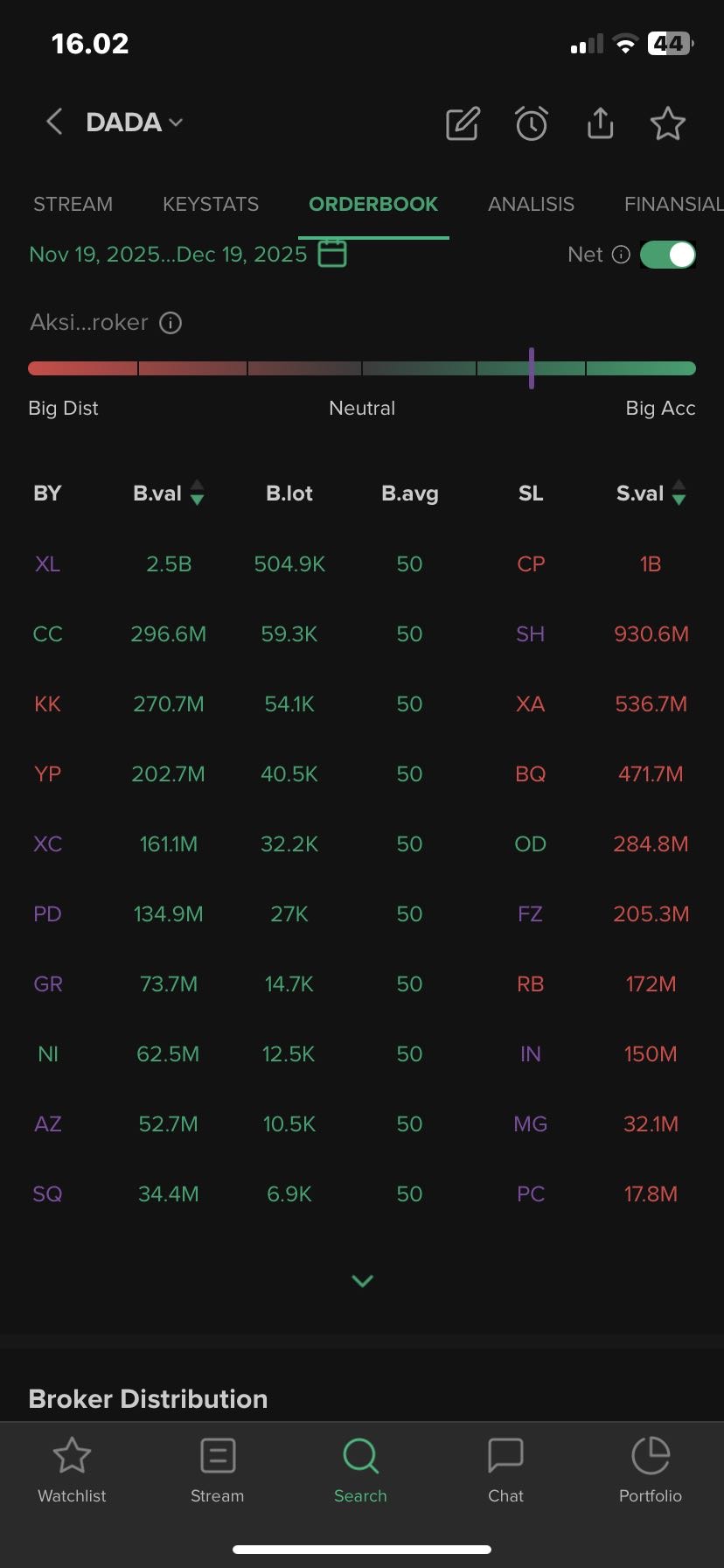Open the note edit icon
This screenshot has width=724, height=1568.
click(x=463, y=123)
